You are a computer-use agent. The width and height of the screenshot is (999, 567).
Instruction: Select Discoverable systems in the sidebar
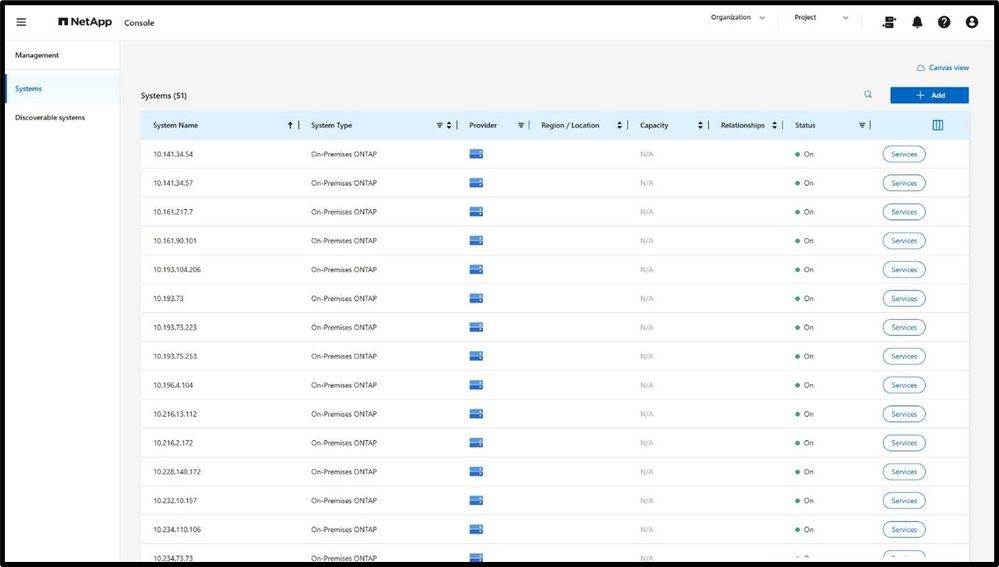pyautogui.click(x=50, y=118)
